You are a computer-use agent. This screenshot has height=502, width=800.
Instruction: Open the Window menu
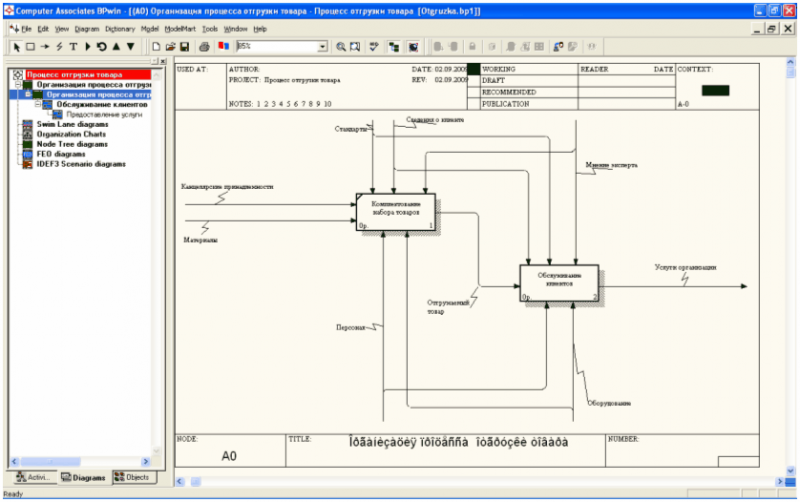pyautogui.click(x=235, y=29)
